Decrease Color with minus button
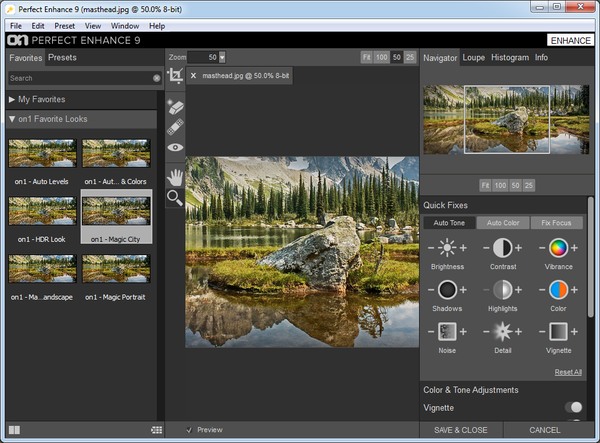Image resolution: width=600 pixels, height=443 pixels. pos(542,290)
